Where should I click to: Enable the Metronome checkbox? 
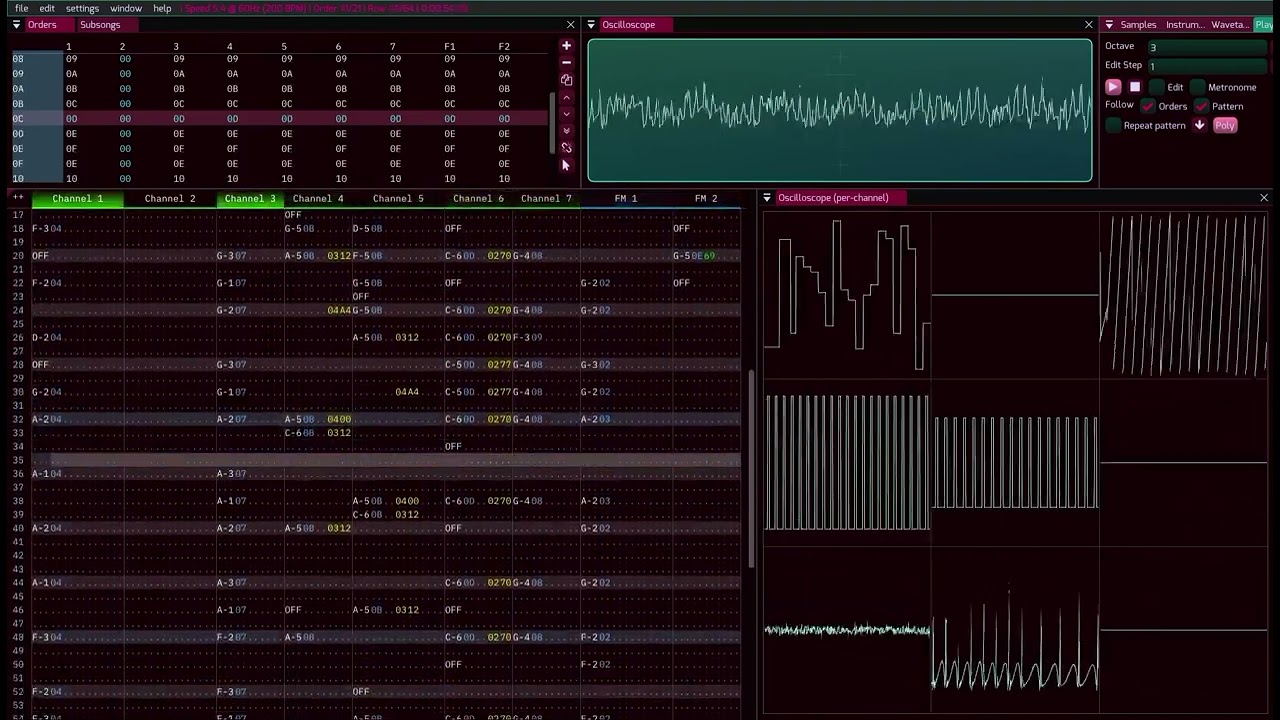1197,87
